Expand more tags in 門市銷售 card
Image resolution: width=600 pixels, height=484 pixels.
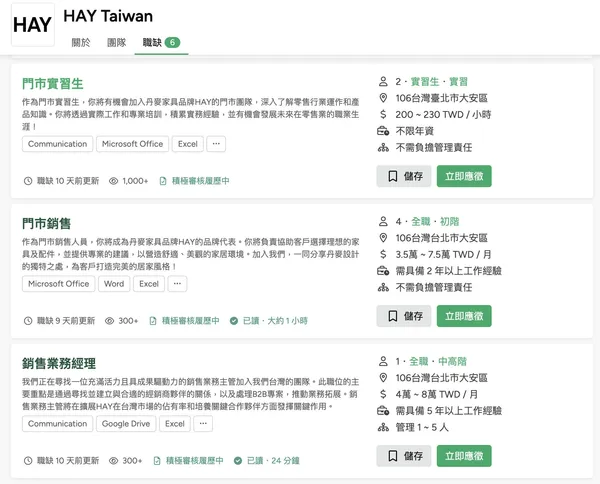[177, 284]
